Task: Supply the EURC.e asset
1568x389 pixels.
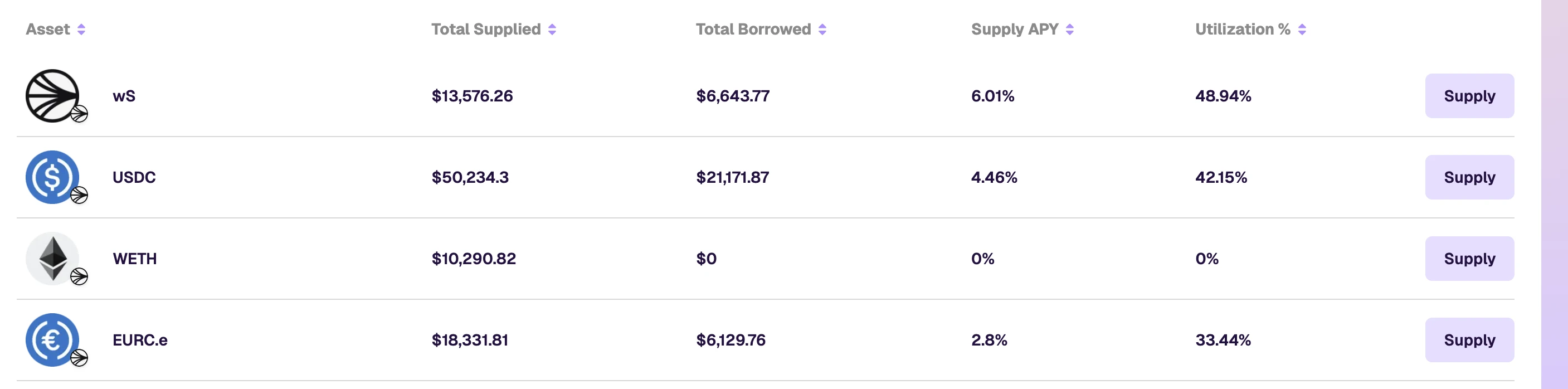Action: click(1469, 340)
